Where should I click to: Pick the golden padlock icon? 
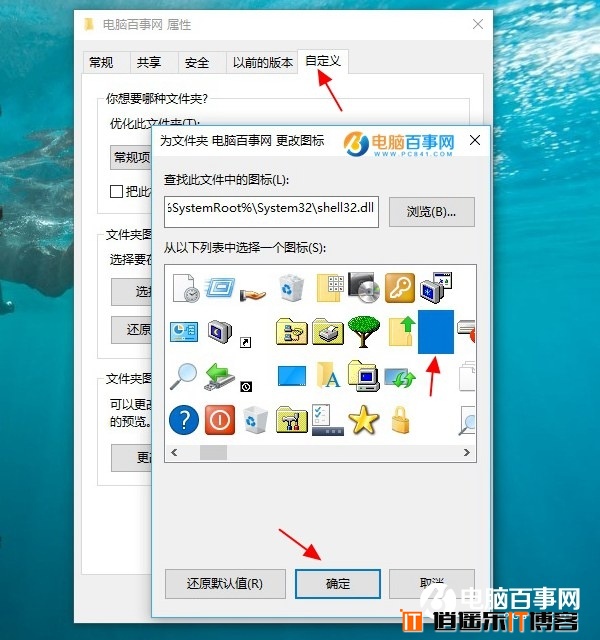[x=400, y=420]
